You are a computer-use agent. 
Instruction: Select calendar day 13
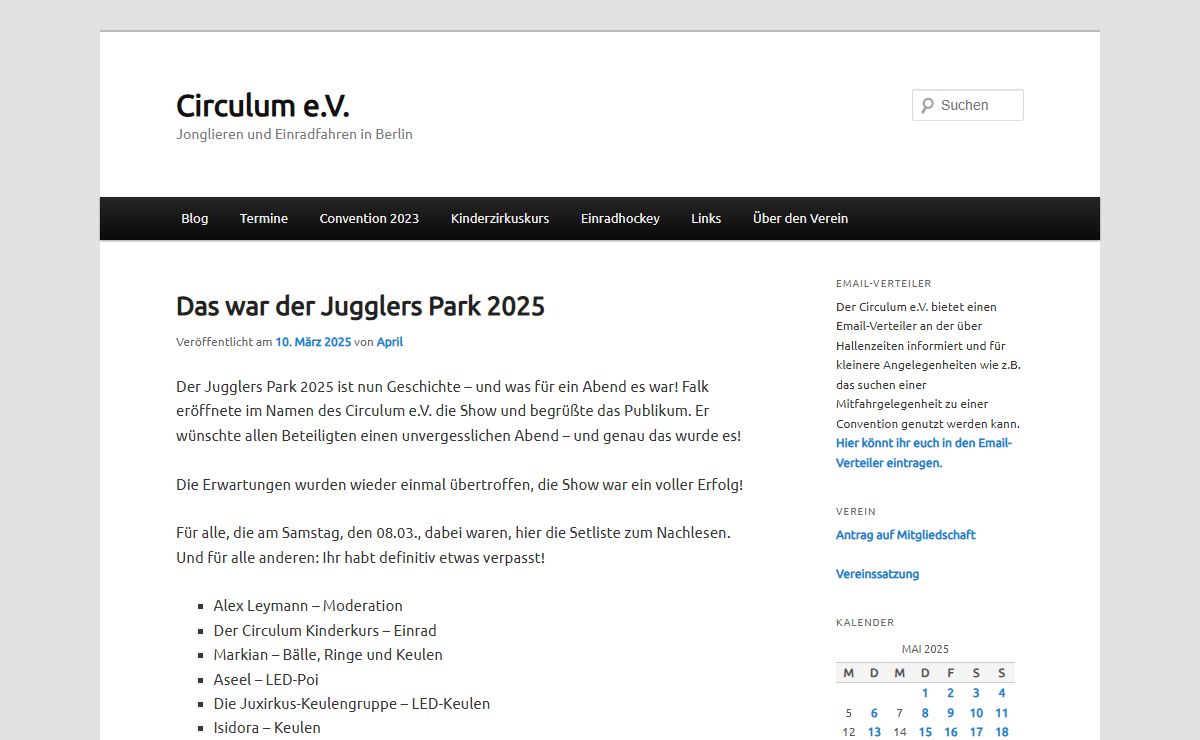(874, 732)
